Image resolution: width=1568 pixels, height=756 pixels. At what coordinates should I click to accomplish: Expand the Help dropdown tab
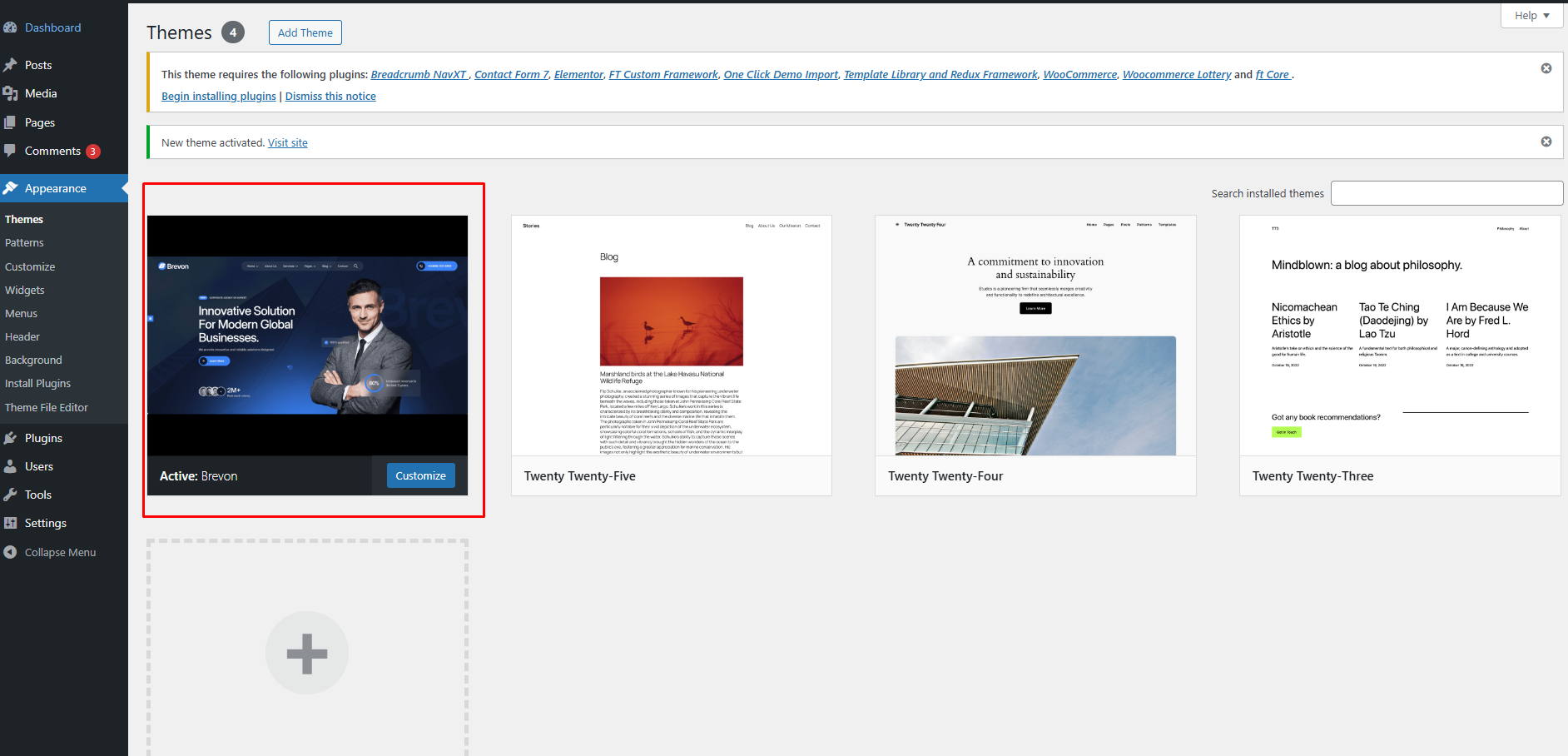point(1531,15)
